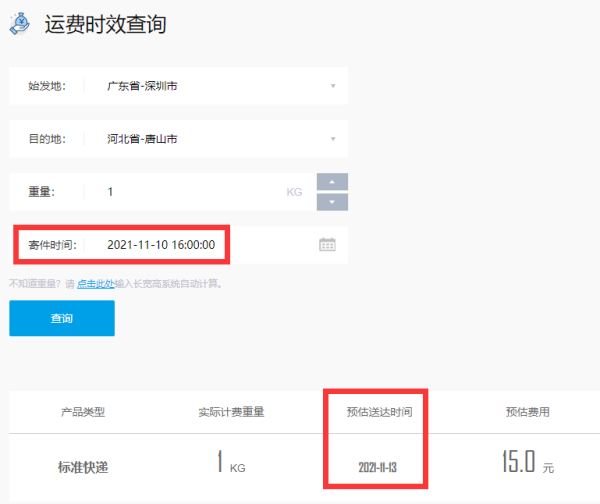
Task: Select the 河北省-唐山市 destination value
Action: click(x=143, y=139)
